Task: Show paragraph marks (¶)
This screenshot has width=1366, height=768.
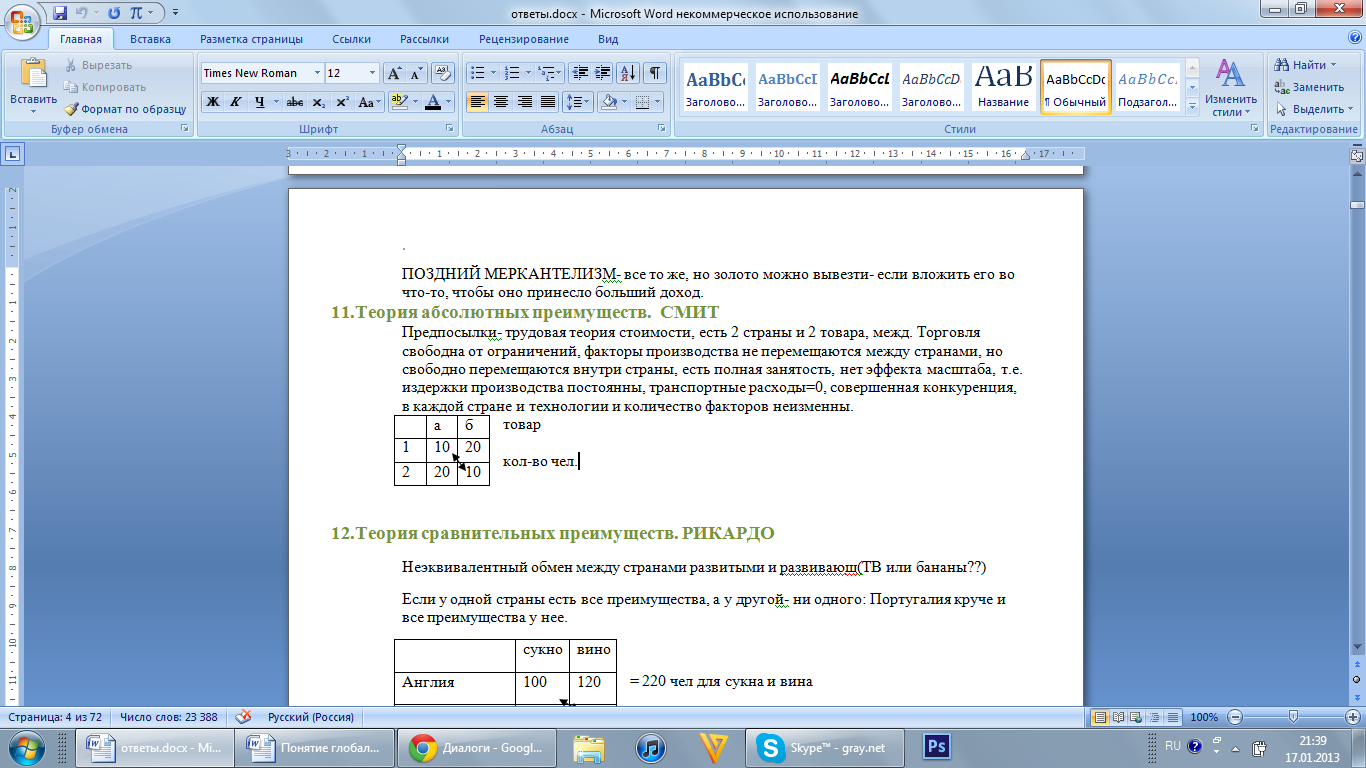Action: click(x=655, y=73)
